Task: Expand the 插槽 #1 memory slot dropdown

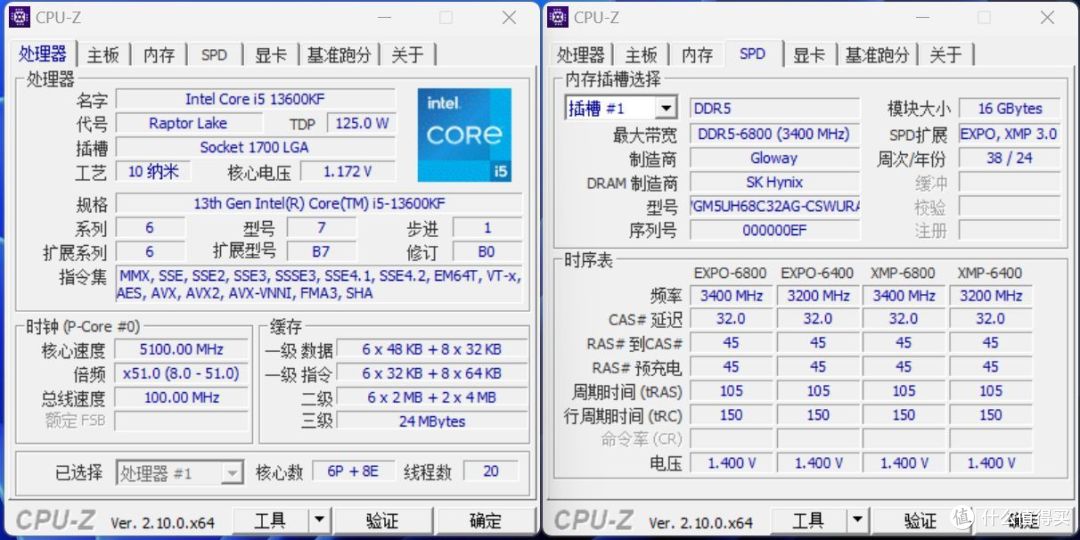Action: point(666,108)
